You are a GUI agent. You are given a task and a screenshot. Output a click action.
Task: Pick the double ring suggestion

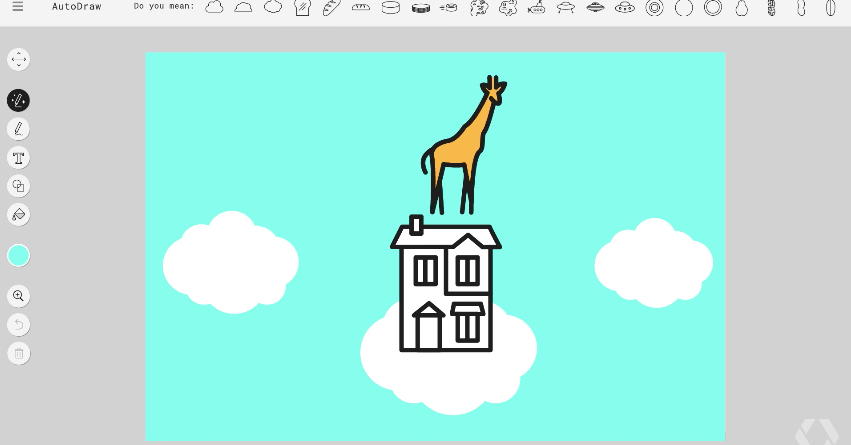[713, 8]
